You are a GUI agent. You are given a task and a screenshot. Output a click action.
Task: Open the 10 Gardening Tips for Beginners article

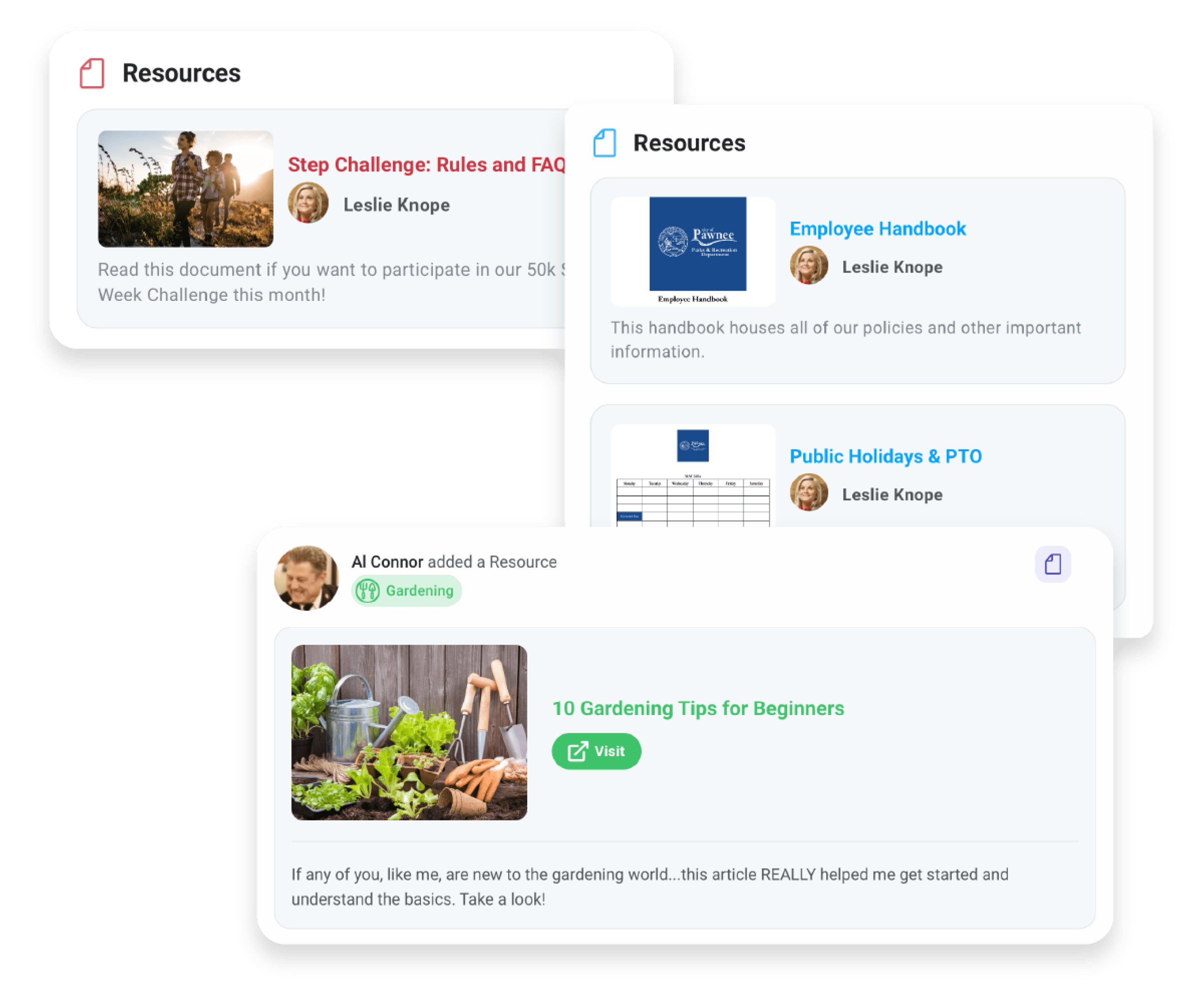[x=698, y=708]
